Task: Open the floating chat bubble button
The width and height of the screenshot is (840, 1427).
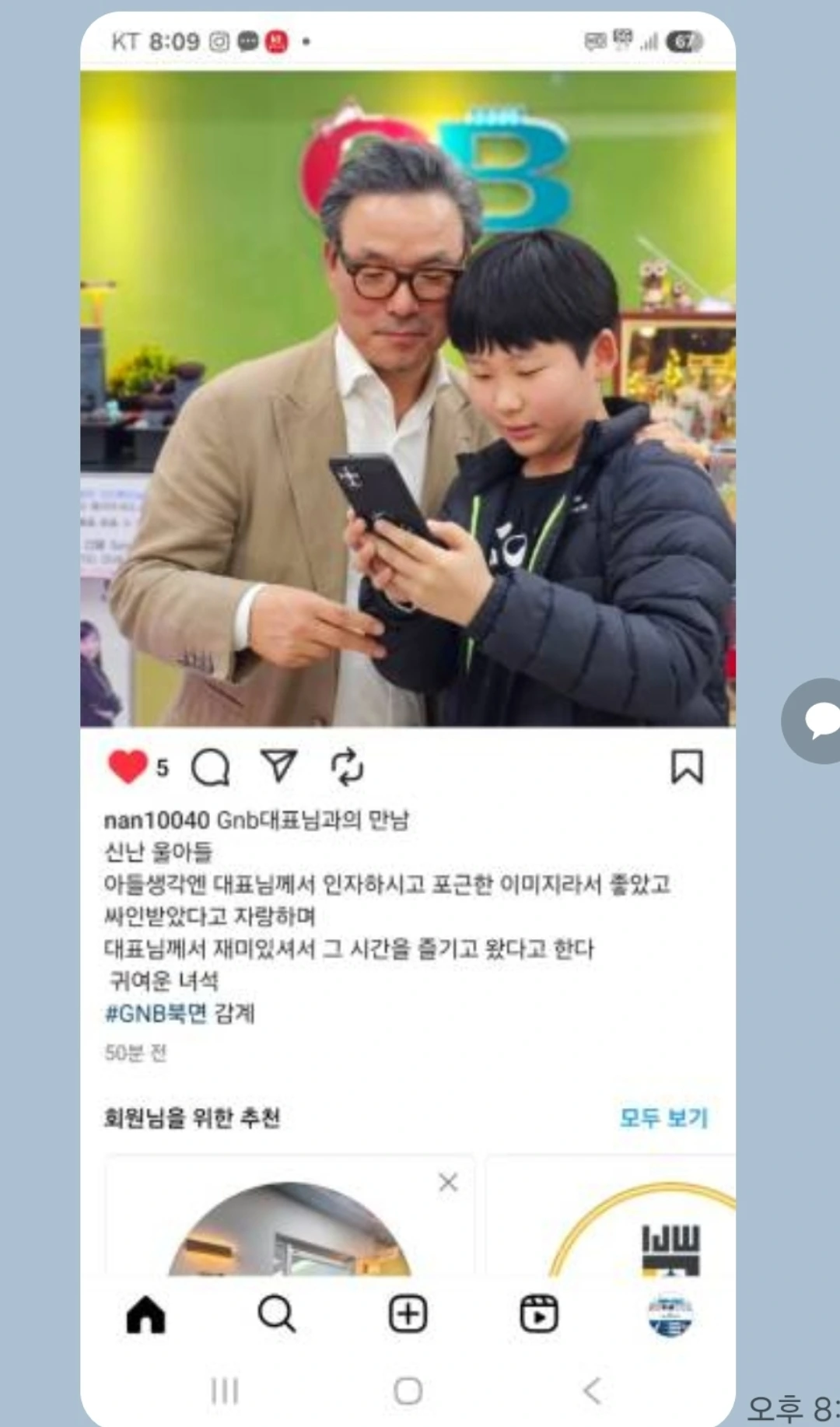Action: pyautogui.click(x=811, y=721)
